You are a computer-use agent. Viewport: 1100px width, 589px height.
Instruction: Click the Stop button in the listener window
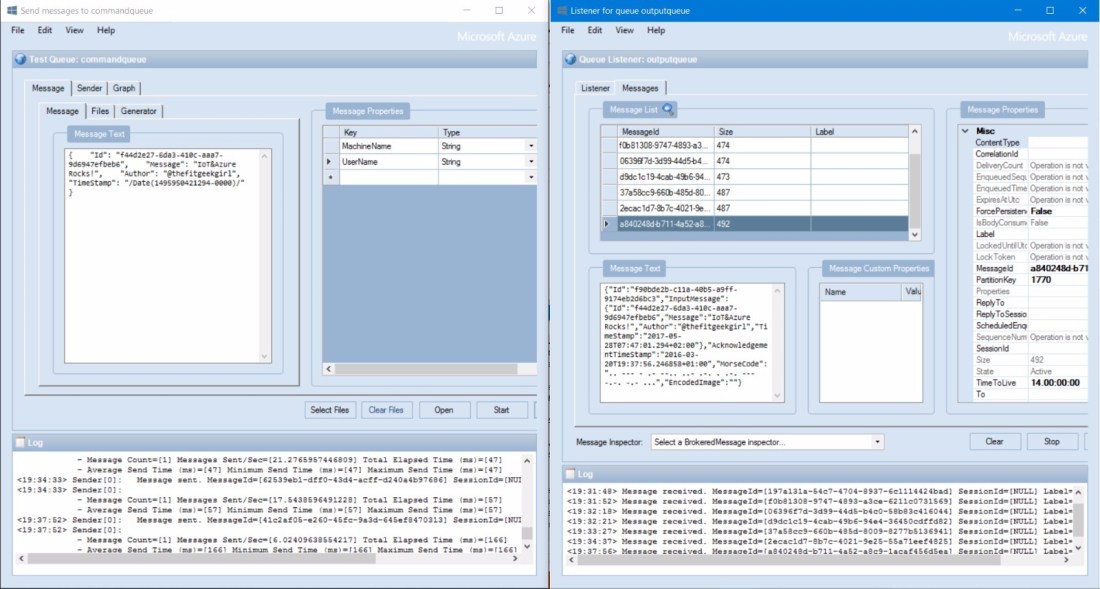1051,441
